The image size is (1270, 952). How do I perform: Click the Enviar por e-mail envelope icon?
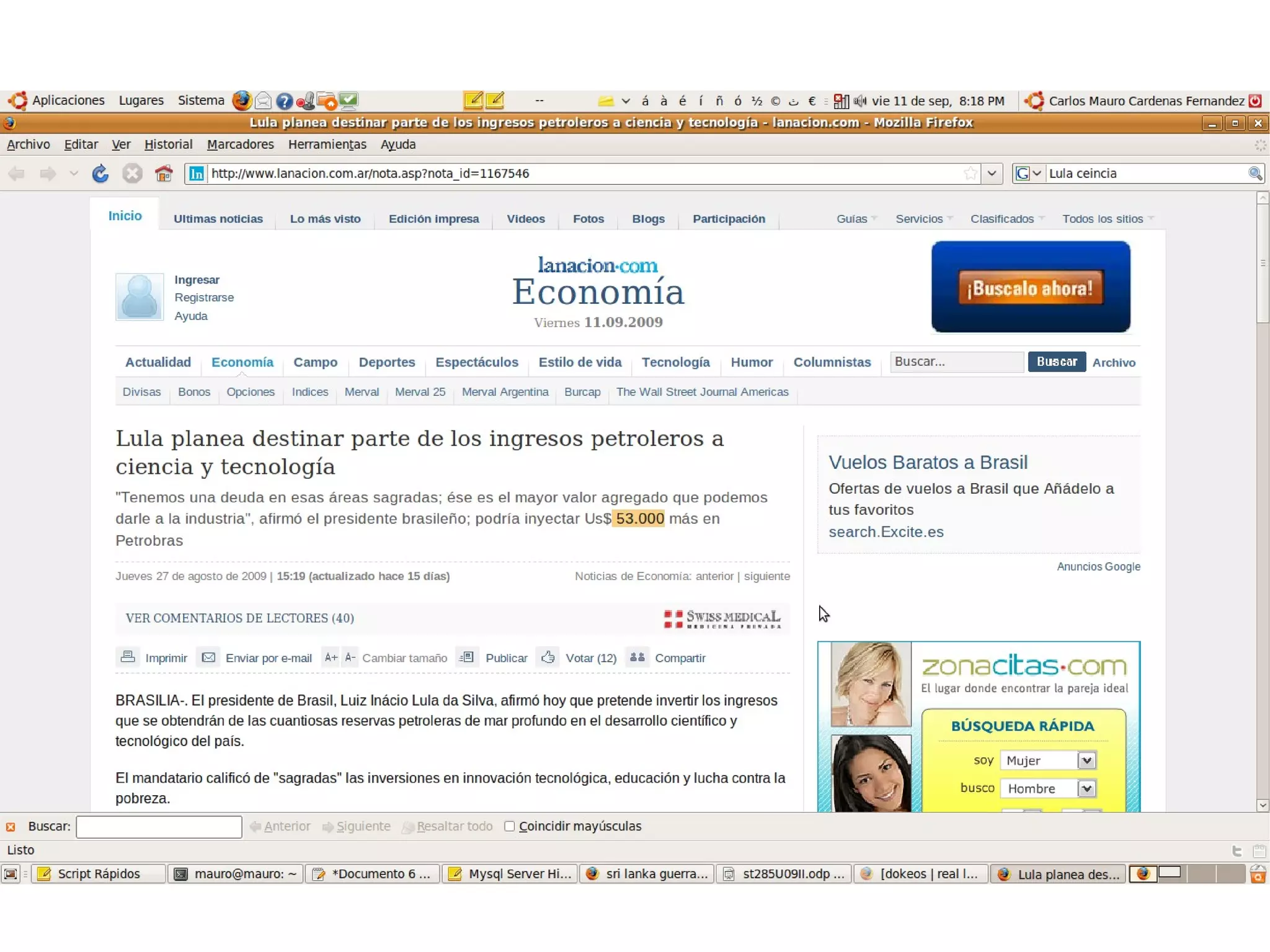(209, 657)
